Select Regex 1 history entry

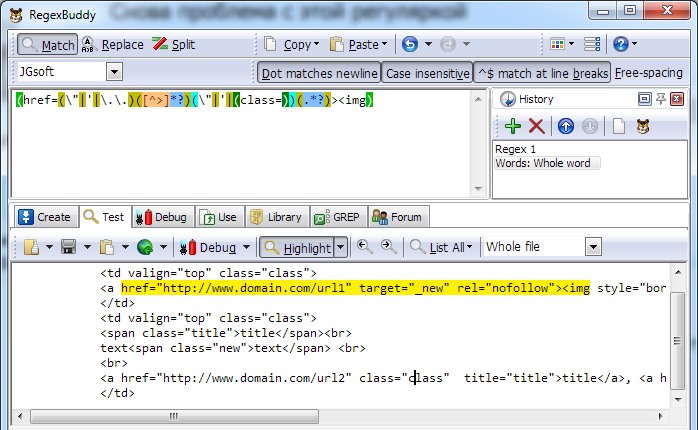pyautogui.click(x=515, y=149)
